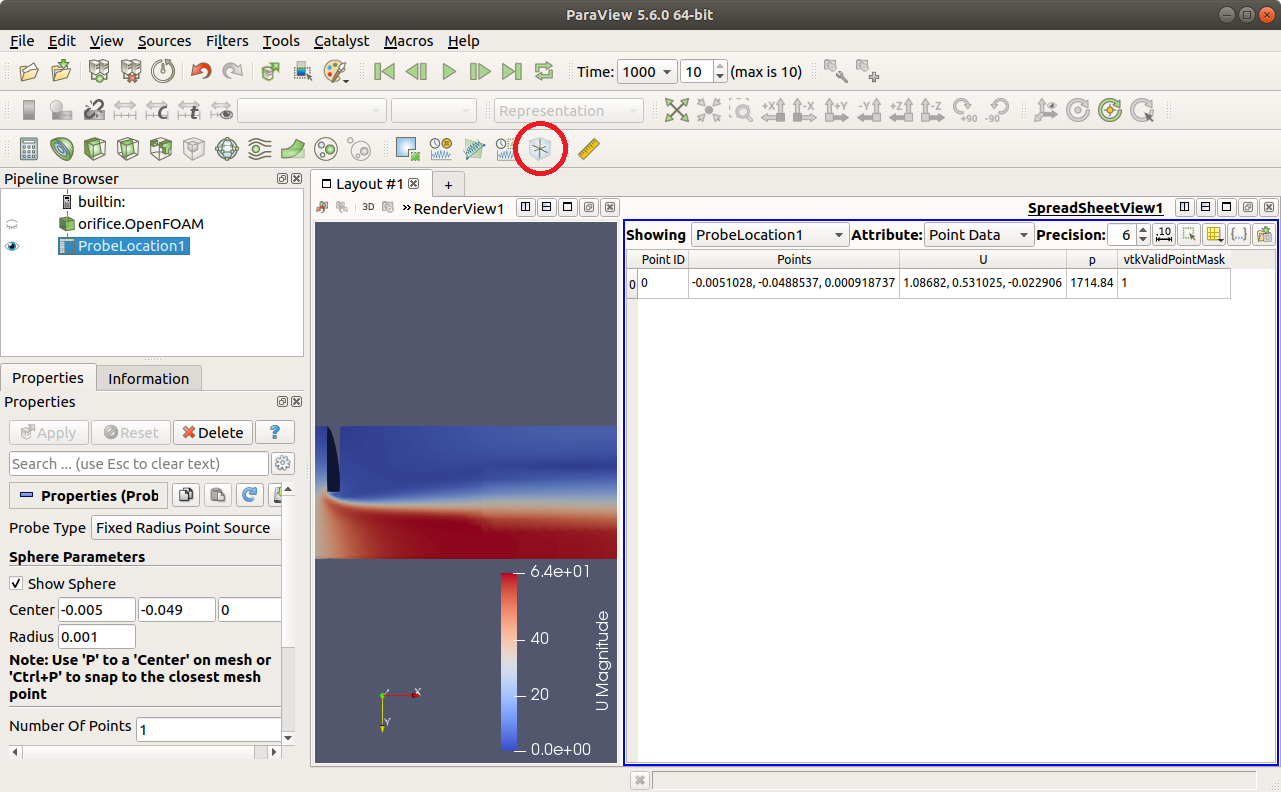The height and width of the screenshot is (792, 1281).
Task: Click the Play animation button
Action: tap(449, 72)
